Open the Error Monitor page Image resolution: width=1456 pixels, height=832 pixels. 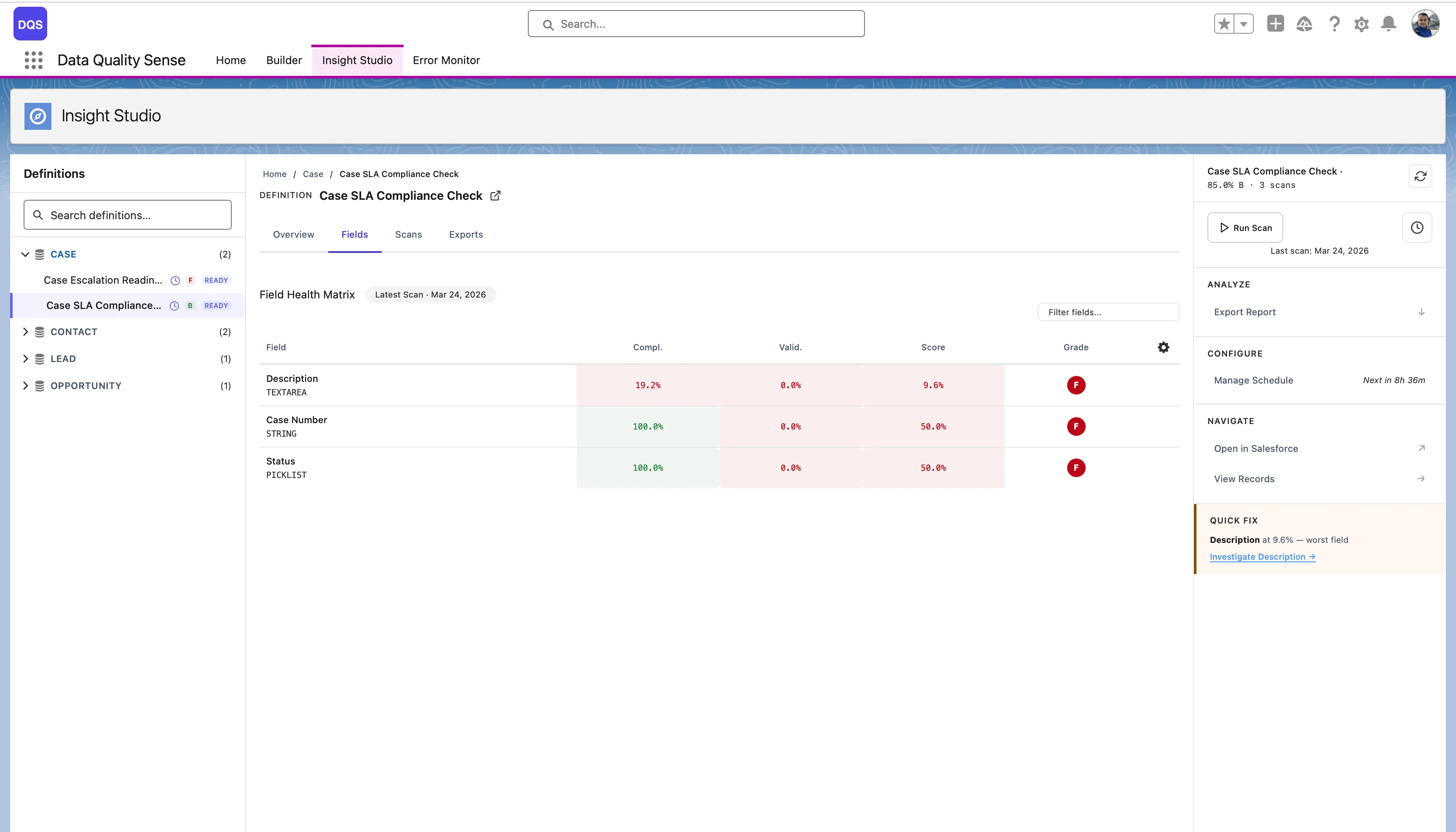click(x=446, y=60)
